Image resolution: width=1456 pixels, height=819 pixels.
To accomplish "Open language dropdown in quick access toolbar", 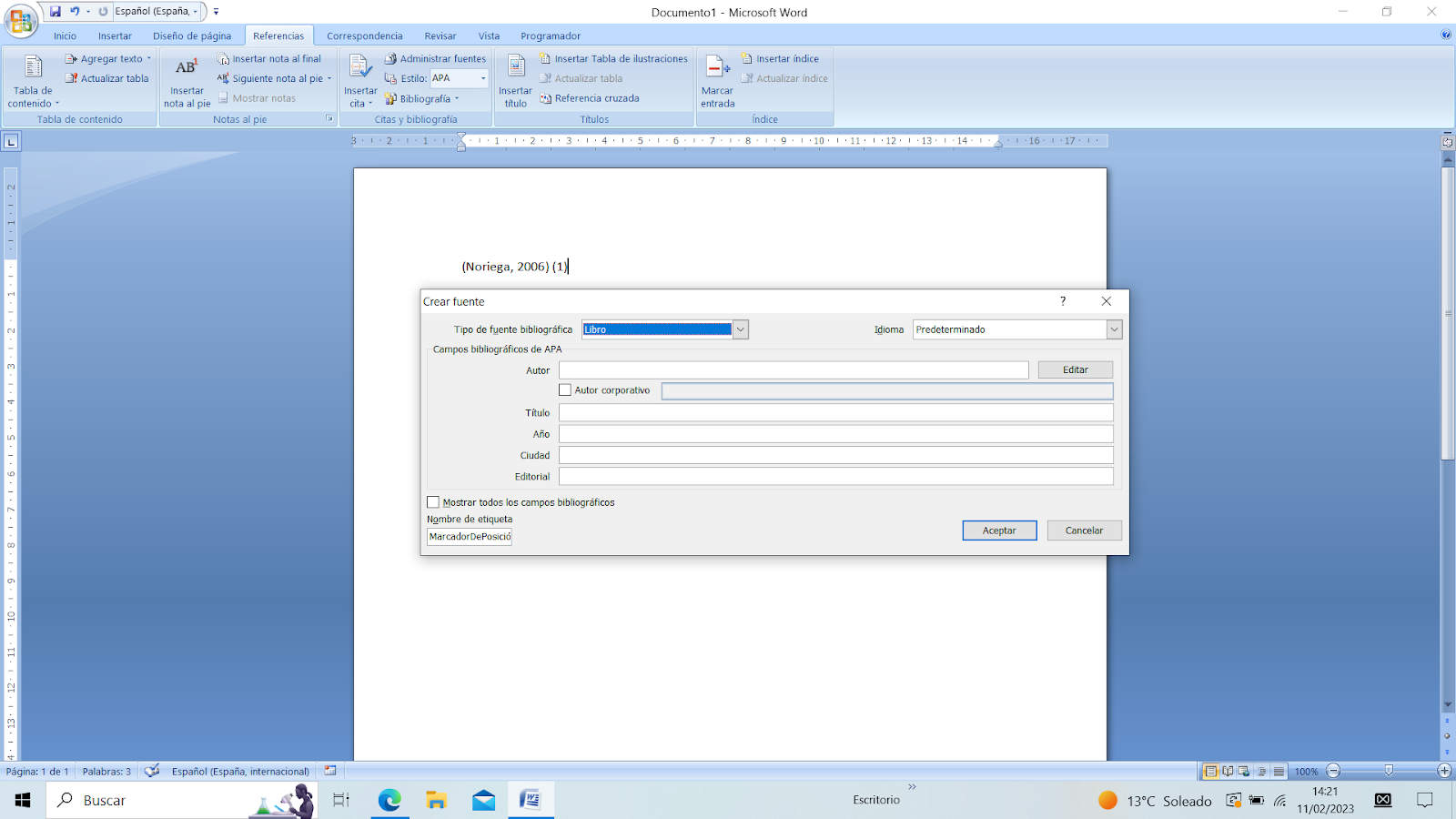I will (195, 12).
